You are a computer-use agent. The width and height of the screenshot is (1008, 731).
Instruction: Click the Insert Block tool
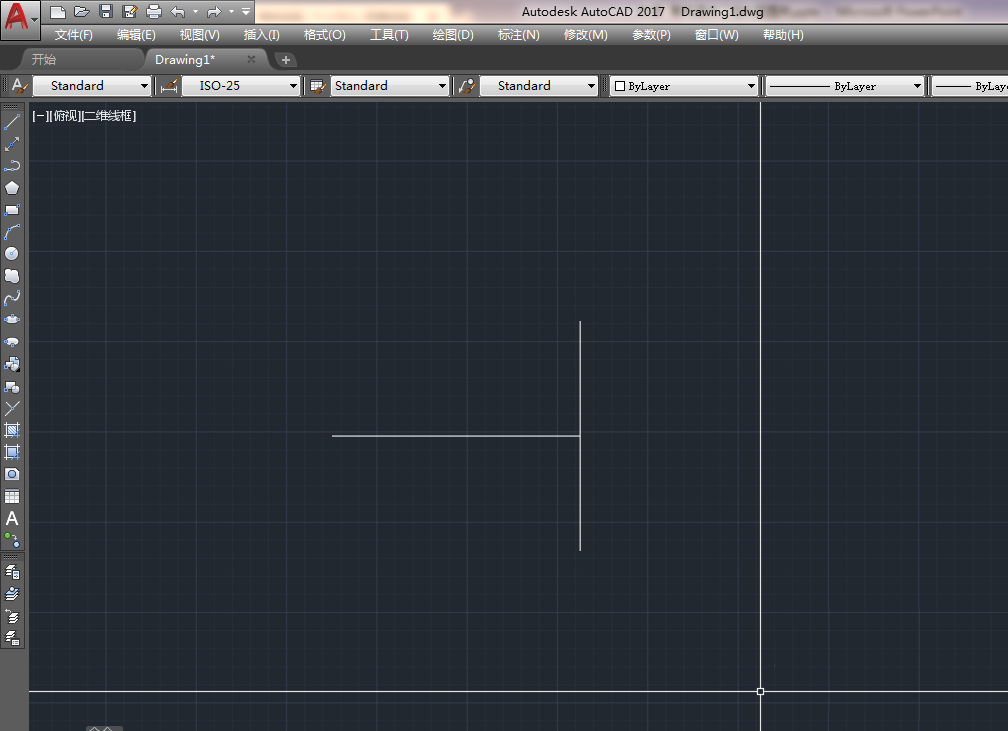tap(12, 365)
